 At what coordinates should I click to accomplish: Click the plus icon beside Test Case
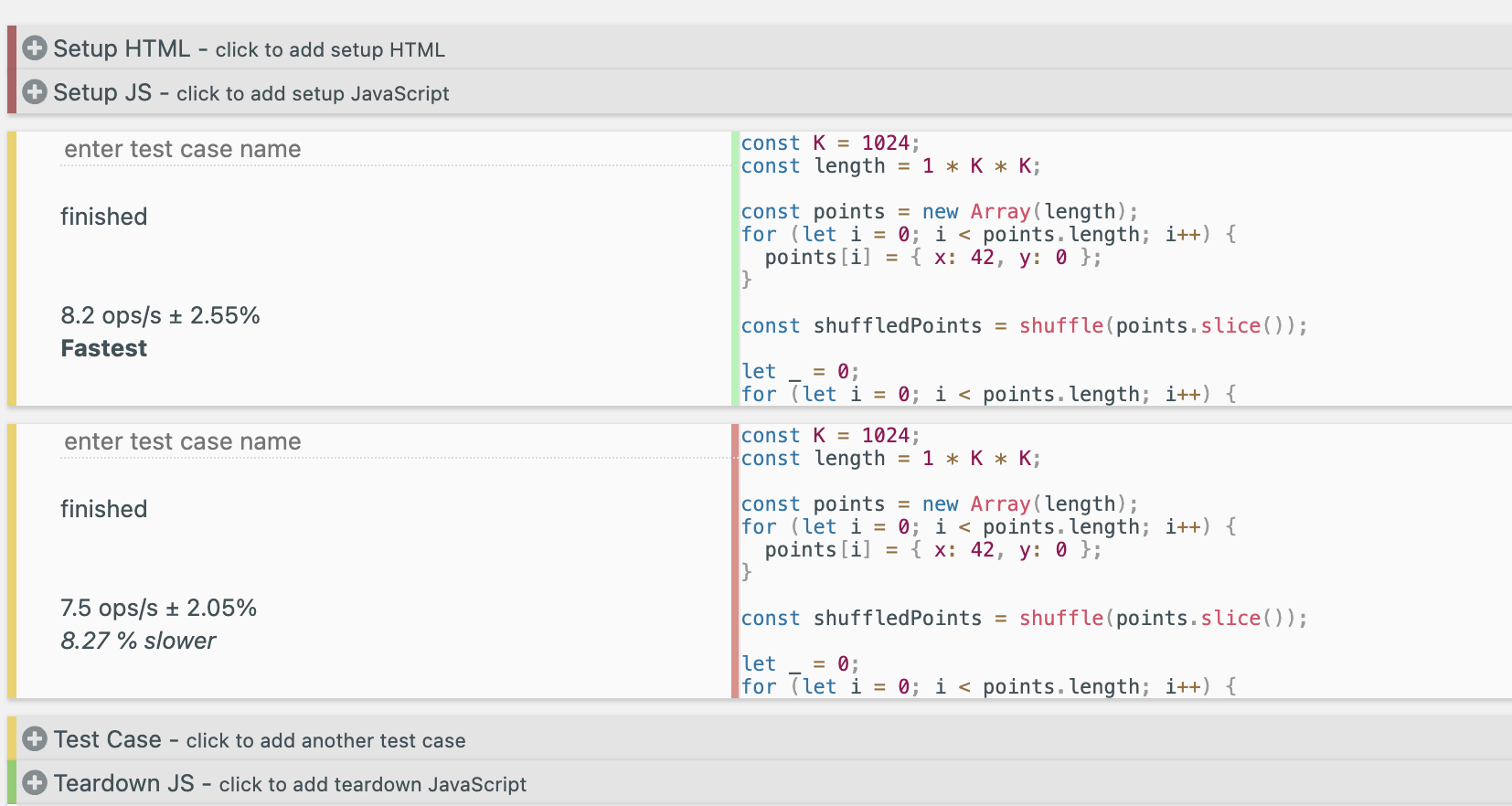35,738
